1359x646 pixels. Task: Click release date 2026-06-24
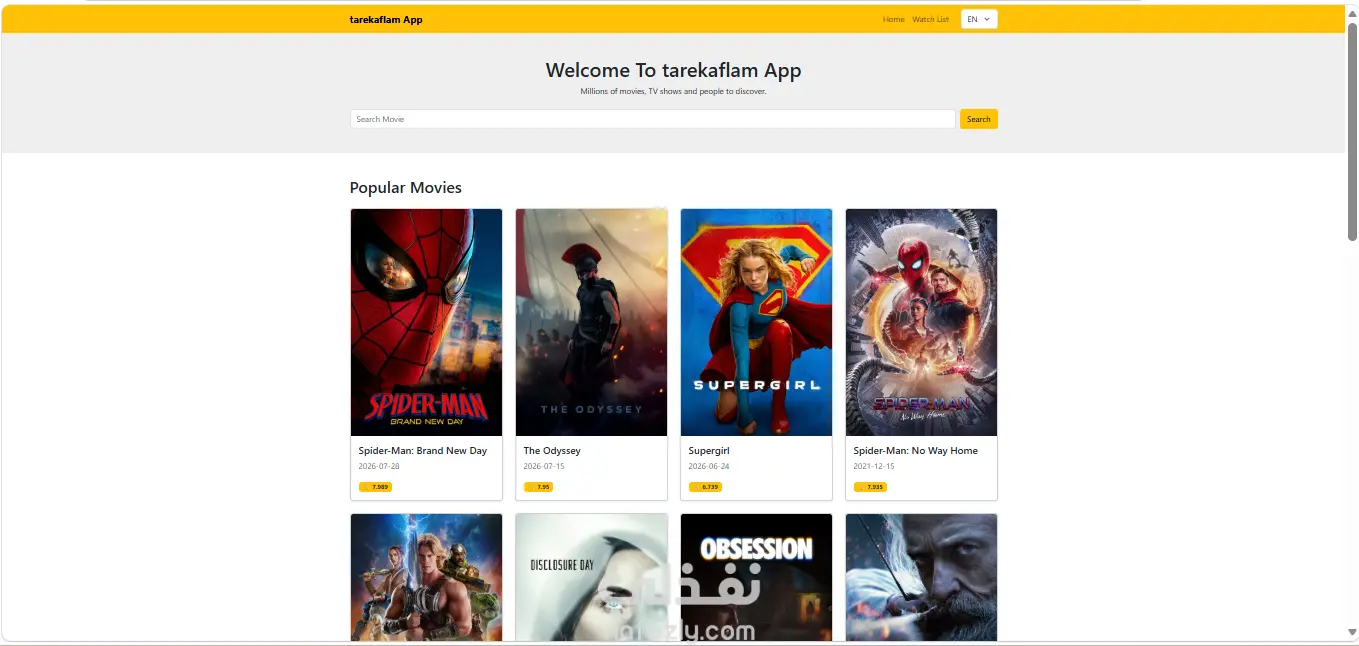pos(709,466)
